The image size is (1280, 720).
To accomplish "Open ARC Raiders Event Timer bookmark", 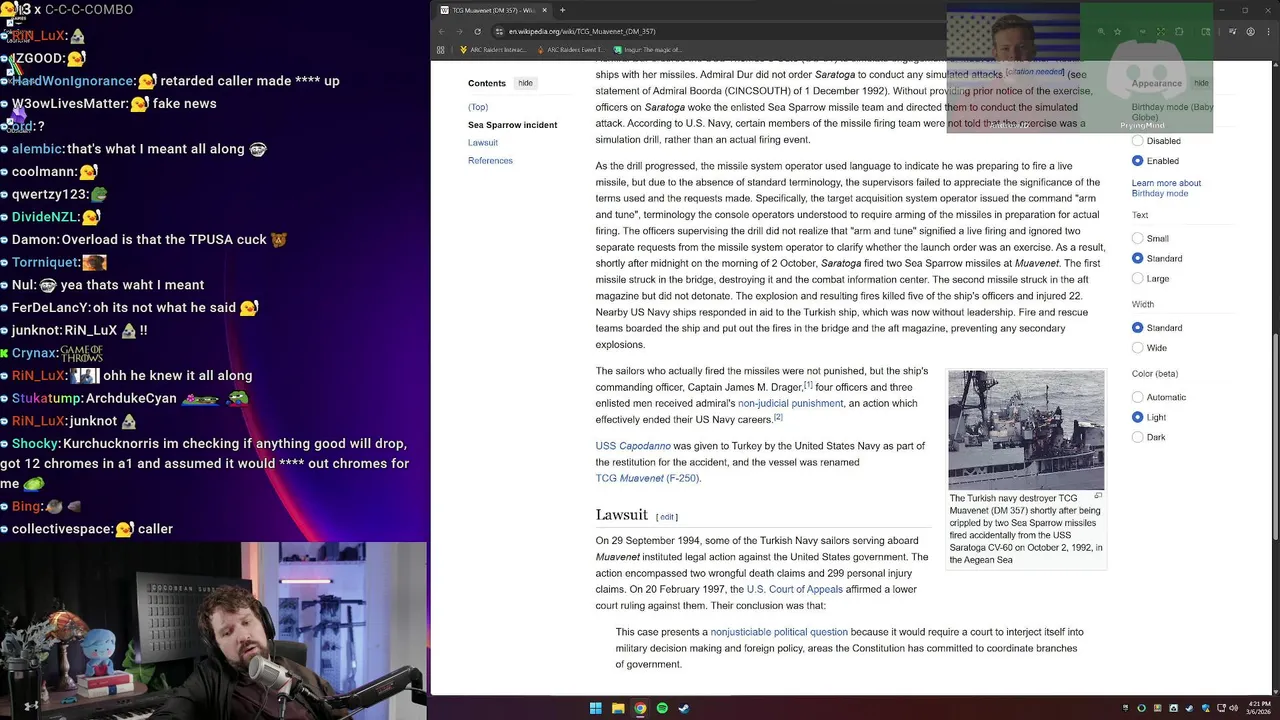I will pyautogui.click(x=570, y=49).
